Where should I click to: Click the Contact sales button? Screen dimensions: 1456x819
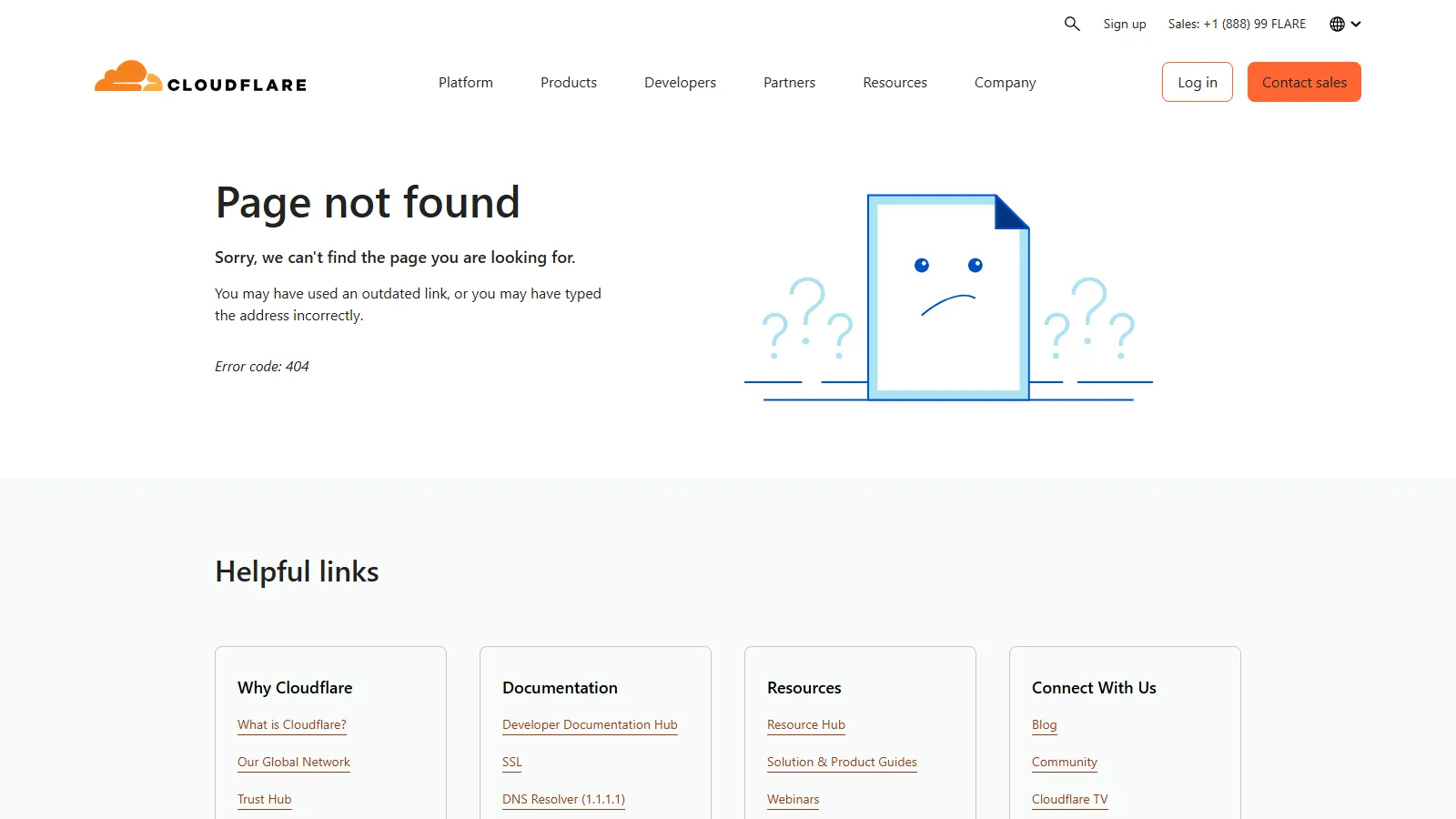[1304, 82]
